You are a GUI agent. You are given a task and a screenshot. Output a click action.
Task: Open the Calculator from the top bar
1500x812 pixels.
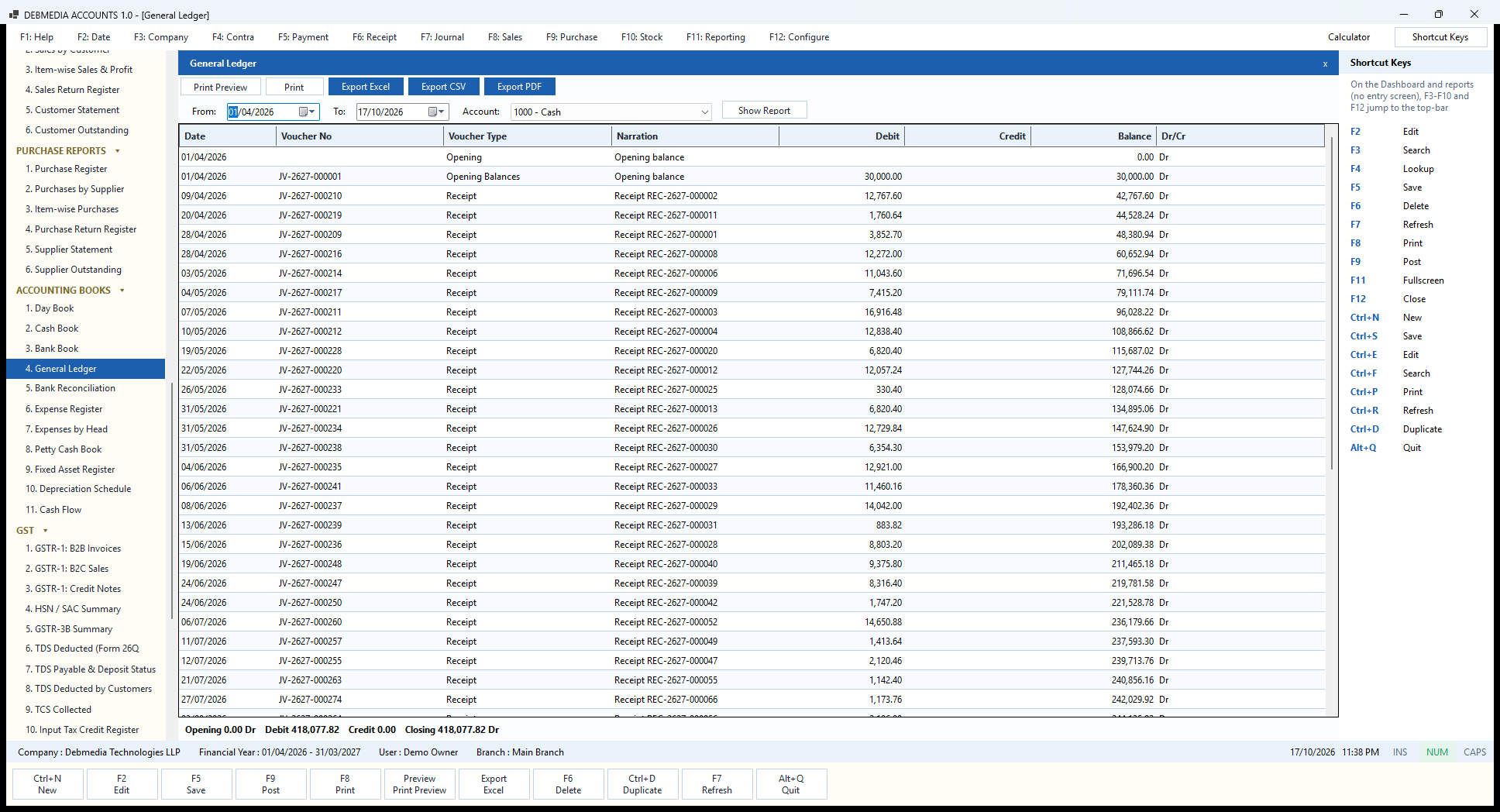click(x=1348, y=37)
